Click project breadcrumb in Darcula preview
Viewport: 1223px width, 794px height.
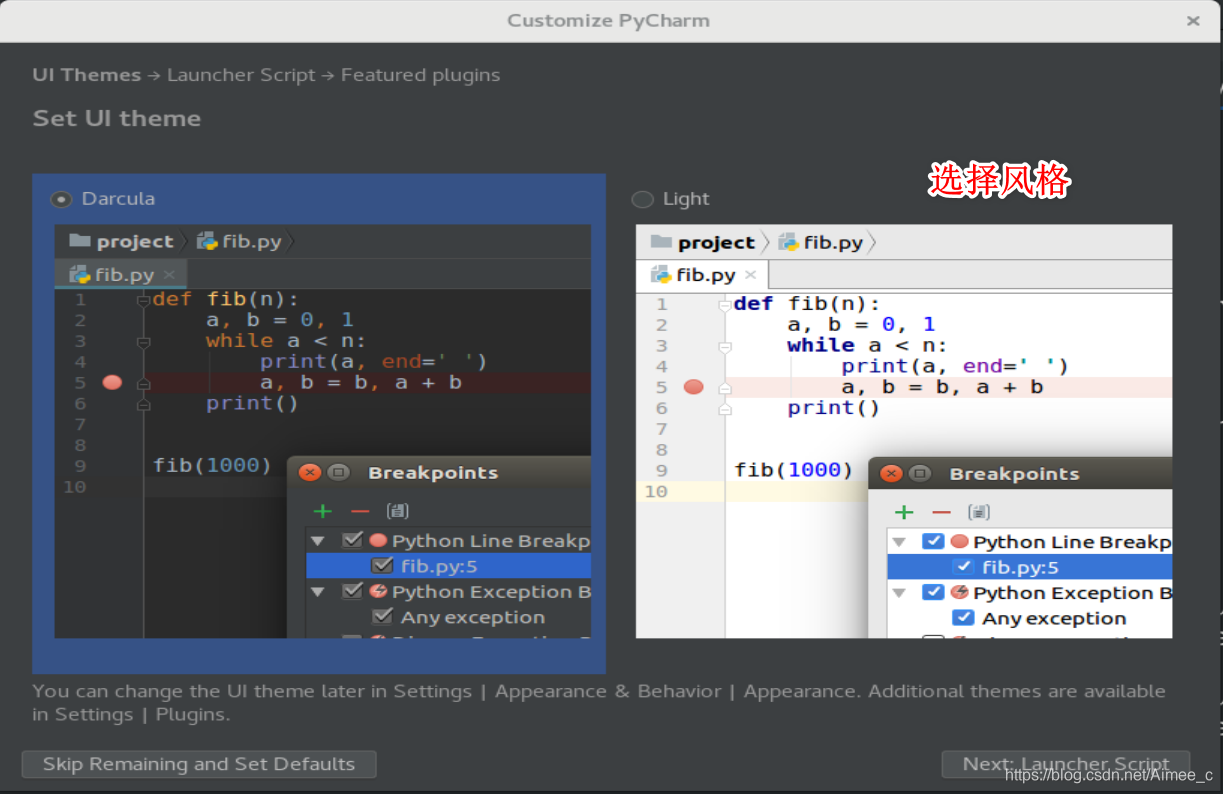121,241
